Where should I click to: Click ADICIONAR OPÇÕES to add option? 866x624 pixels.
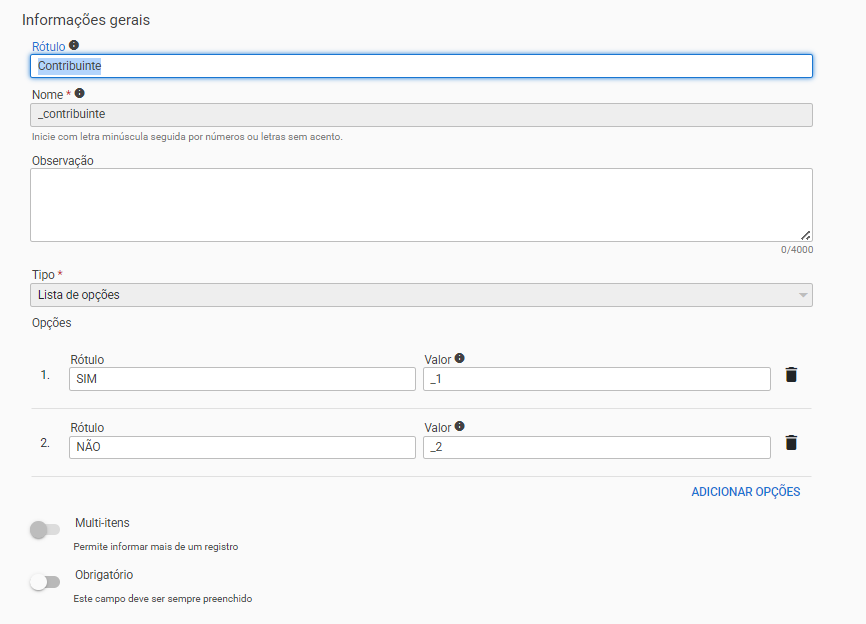point(745,491)
